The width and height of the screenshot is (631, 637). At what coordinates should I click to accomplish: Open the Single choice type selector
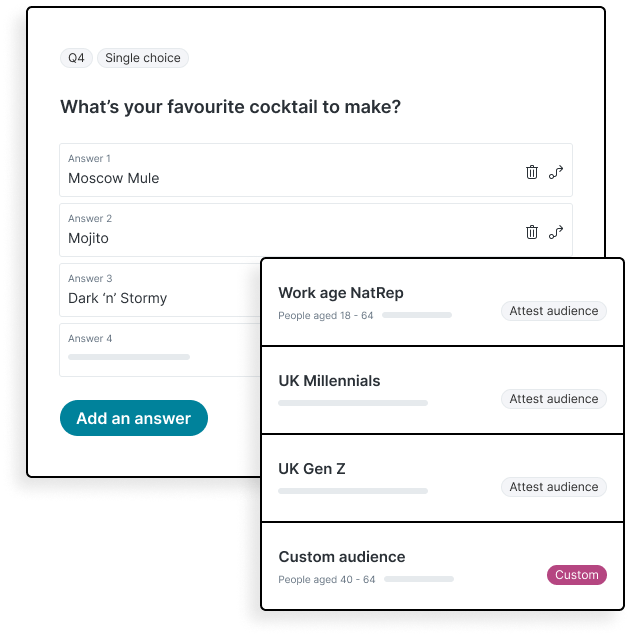143,58
